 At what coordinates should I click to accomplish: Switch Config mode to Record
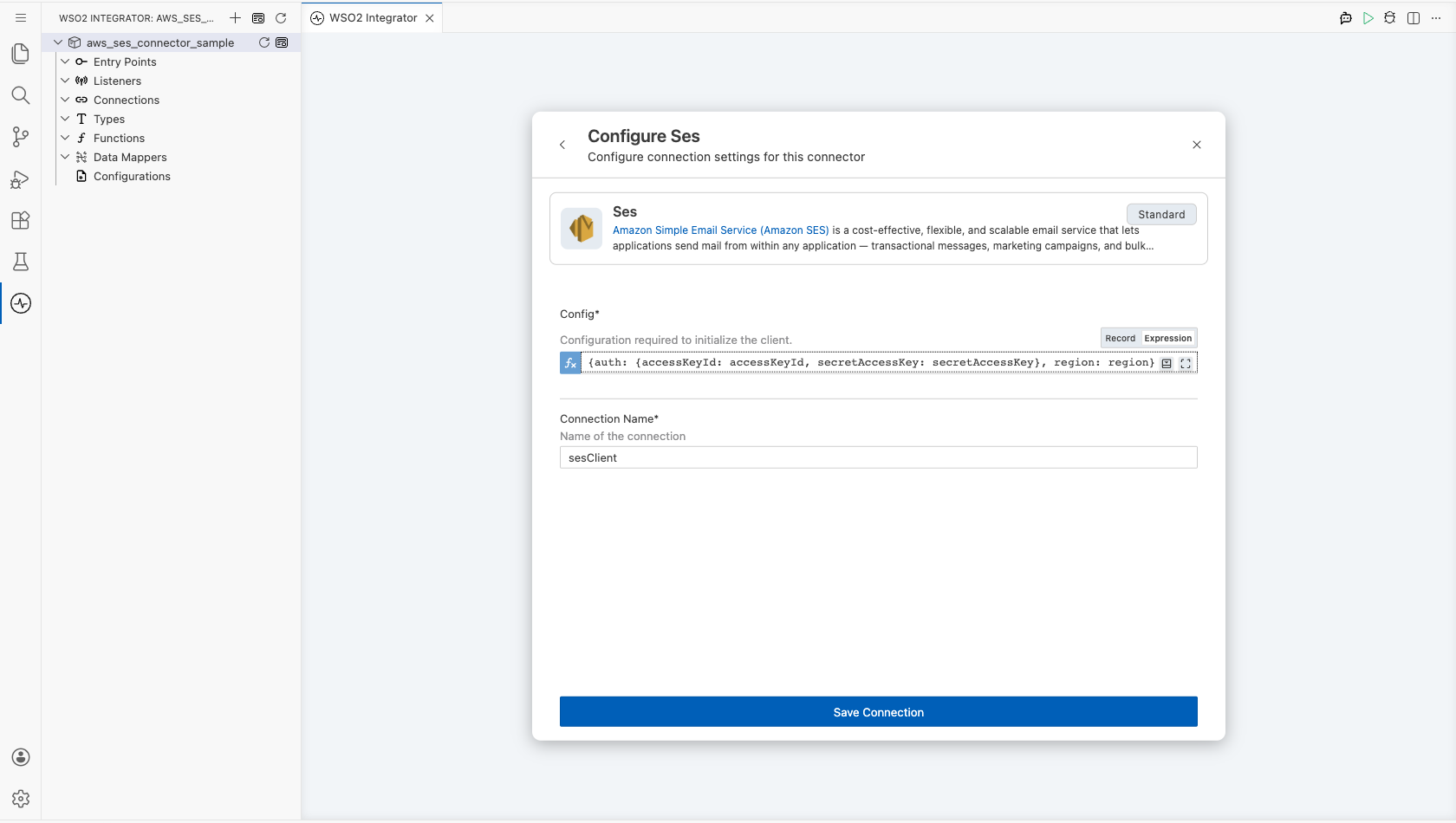tap(1120, 338)
